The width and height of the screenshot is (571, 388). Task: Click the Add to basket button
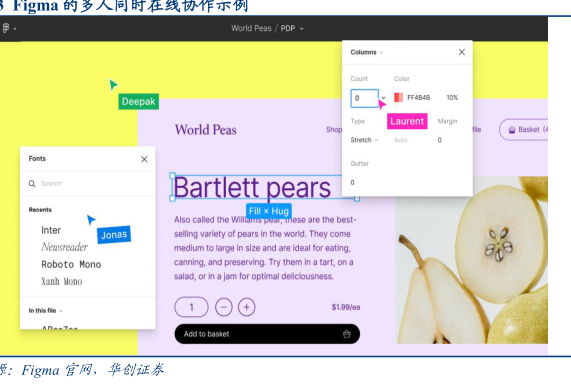point(267,334)
